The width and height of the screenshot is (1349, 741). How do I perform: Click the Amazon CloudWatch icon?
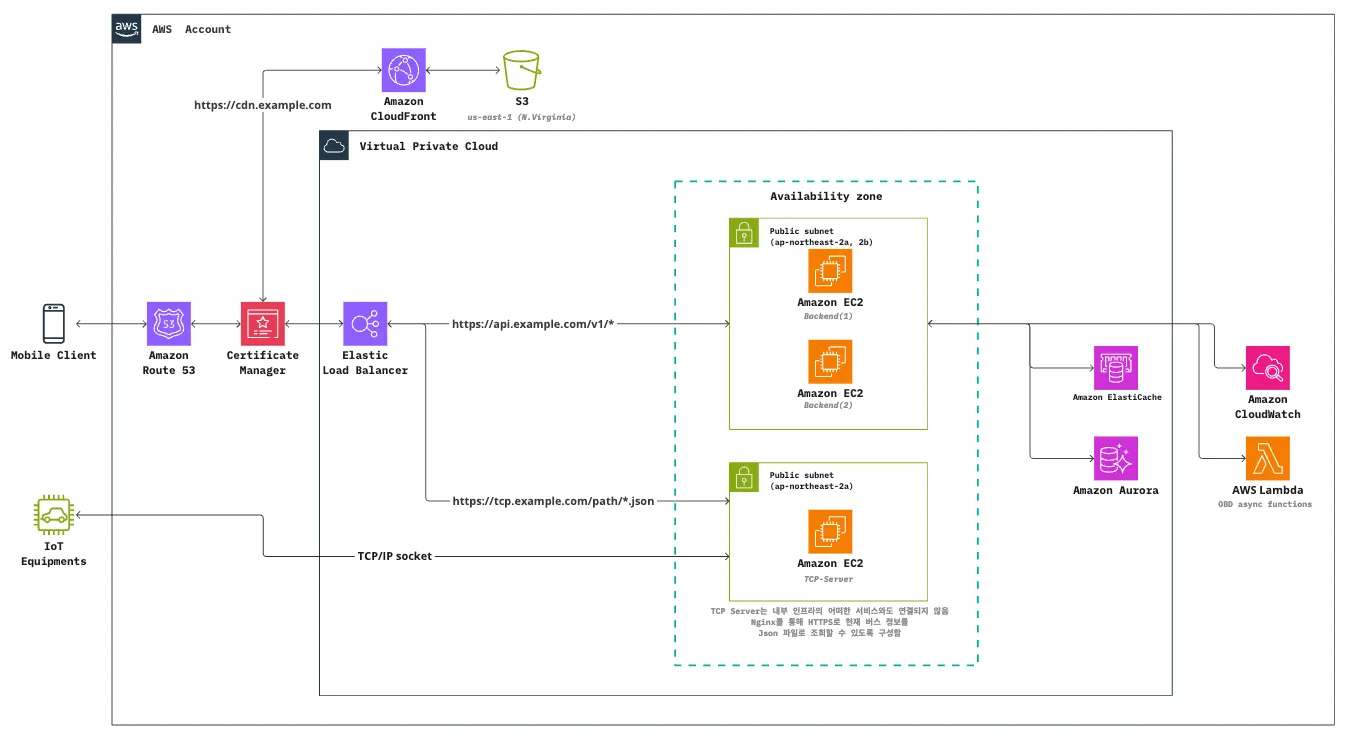point(1267,368)
